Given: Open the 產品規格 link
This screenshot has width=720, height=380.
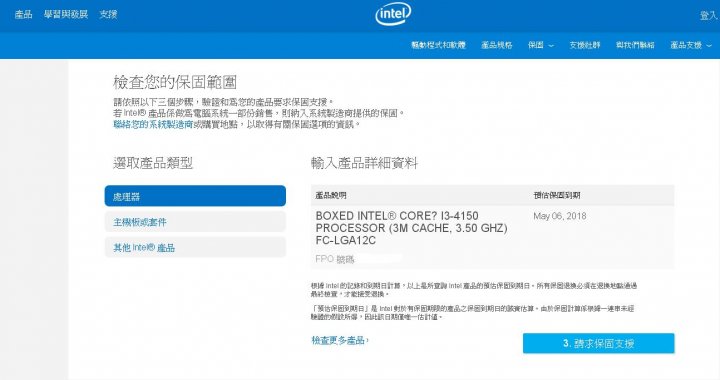Looking at the screenshot, I should [x=496, y=45].
